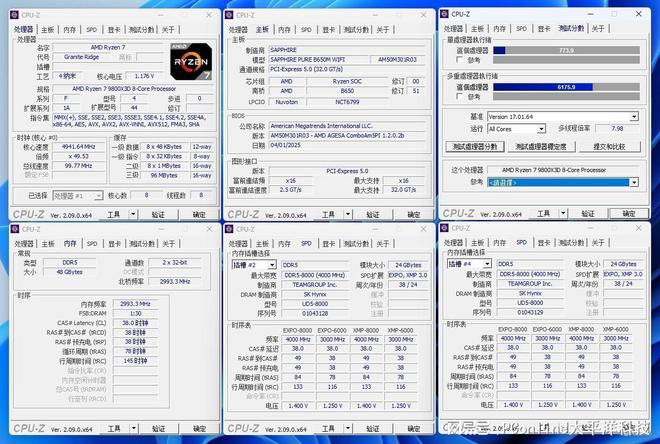
Task: Click the CPU-Z title icon in the mainboard window
Action: click(x=229, y=15)
